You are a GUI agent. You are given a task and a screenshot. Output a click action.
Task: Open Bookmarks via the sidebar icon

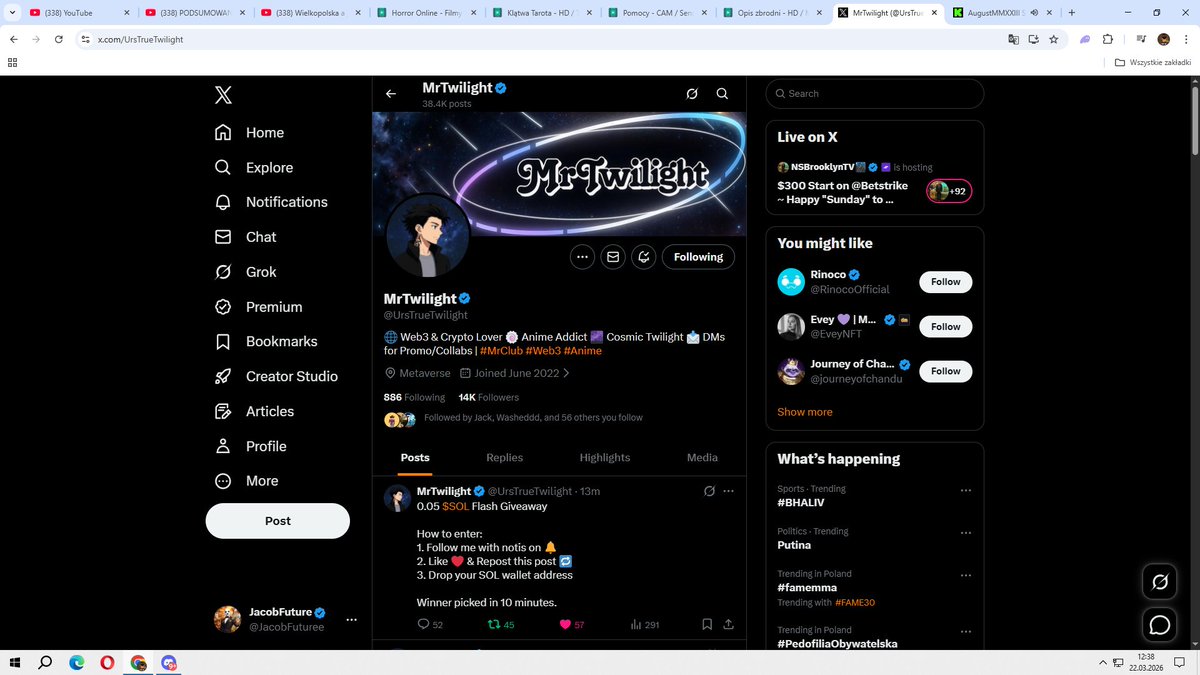pos(281,341)
